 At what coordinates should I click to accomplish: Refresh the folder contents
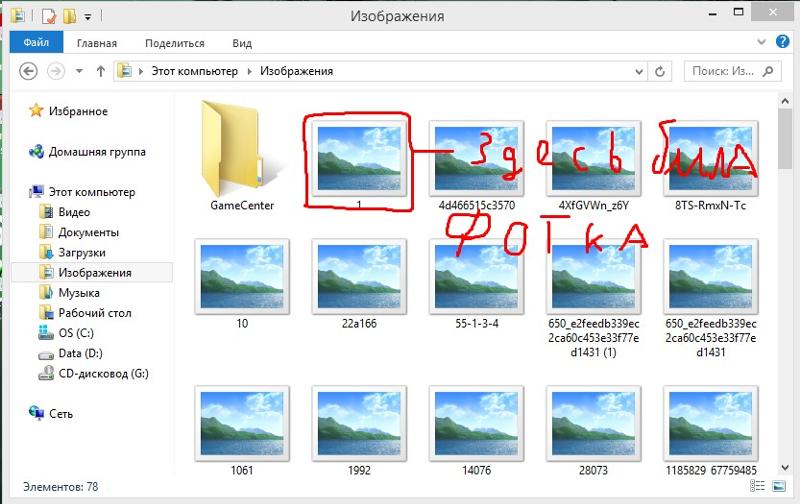[660, 72]
